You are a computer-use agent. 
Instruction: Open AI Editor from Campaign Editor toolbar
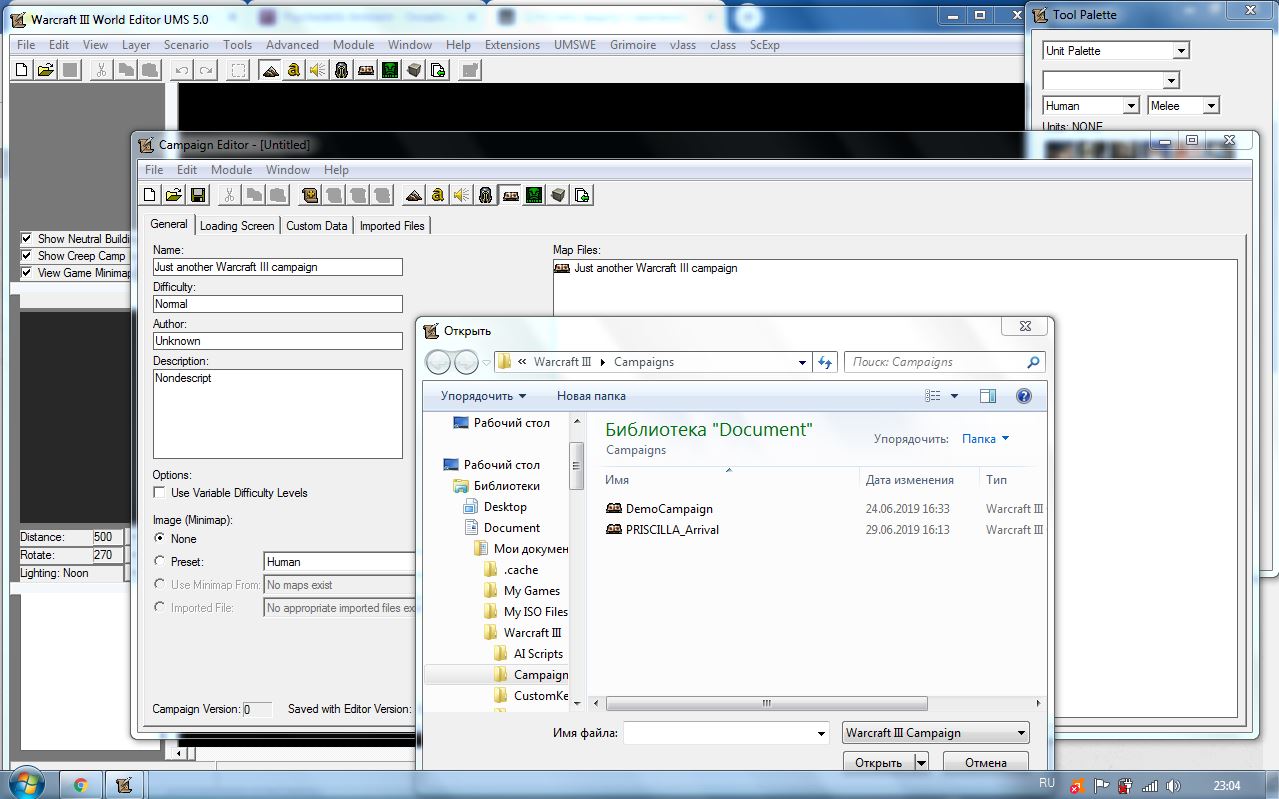[534, 195]
